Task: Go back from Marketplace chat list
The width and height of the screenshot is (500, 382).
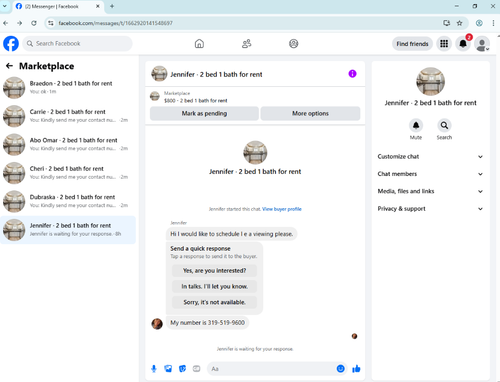Action: (9, 66)
